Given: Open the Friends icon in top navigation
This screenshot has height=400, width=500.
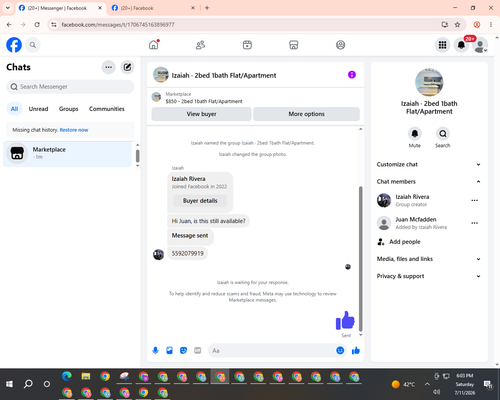Looking at the screenshot, I should pyautogui.click(x=200, y=45).
